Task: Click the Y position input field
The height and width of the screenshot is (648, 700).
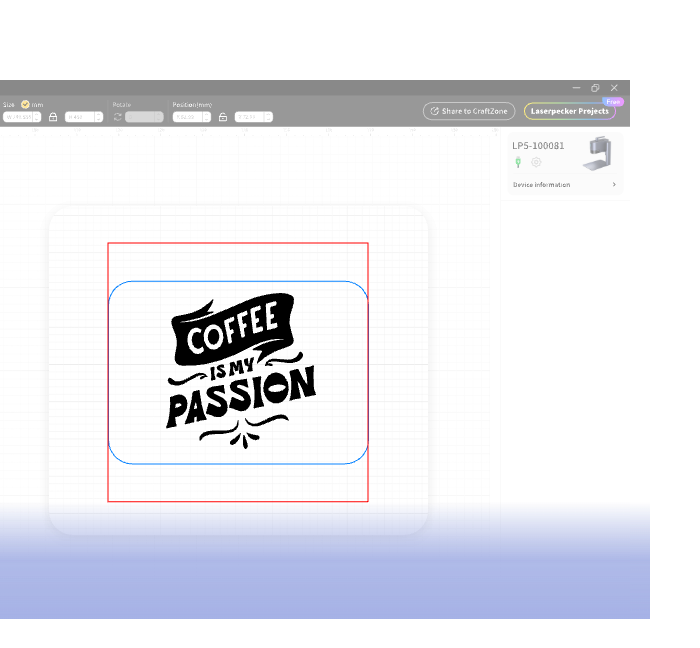Action: point(248,117)
